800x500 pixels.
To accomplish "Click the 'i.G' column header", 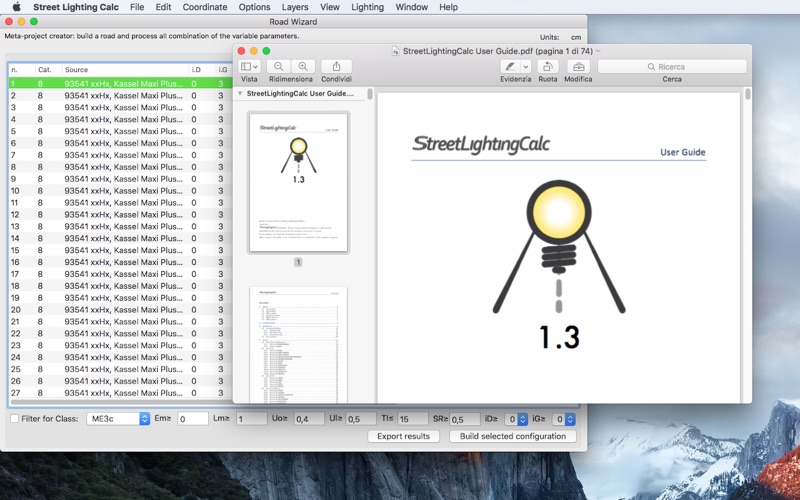I will tap(224, 69).
